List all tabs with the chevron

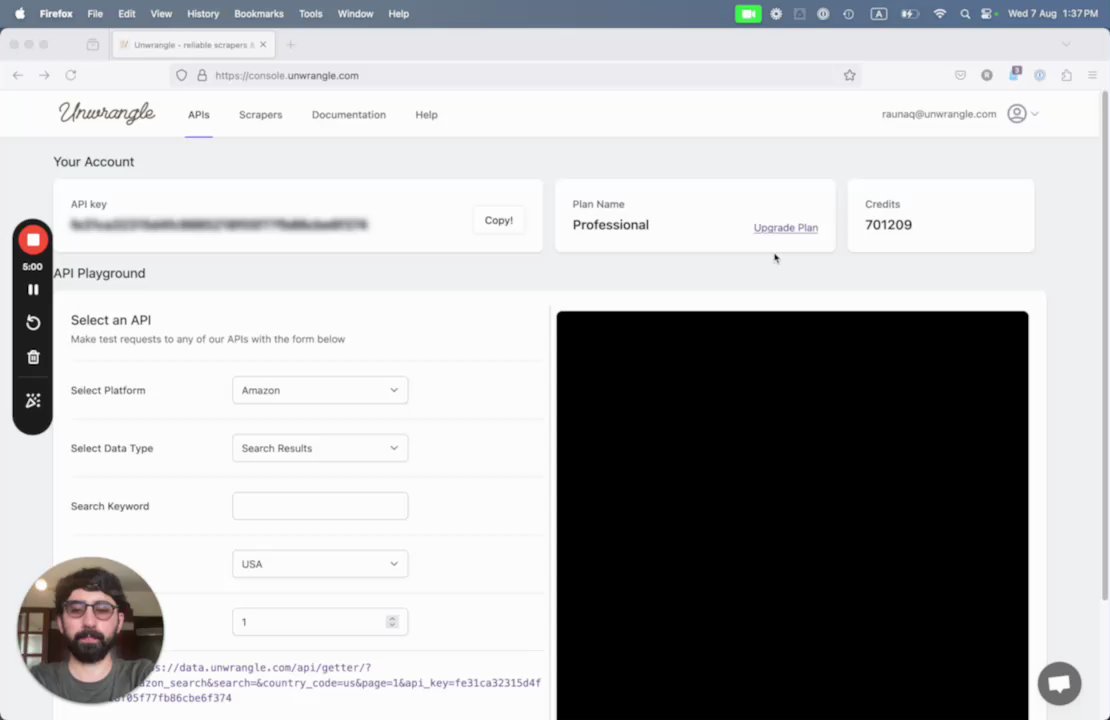[x=1065, y=45]
